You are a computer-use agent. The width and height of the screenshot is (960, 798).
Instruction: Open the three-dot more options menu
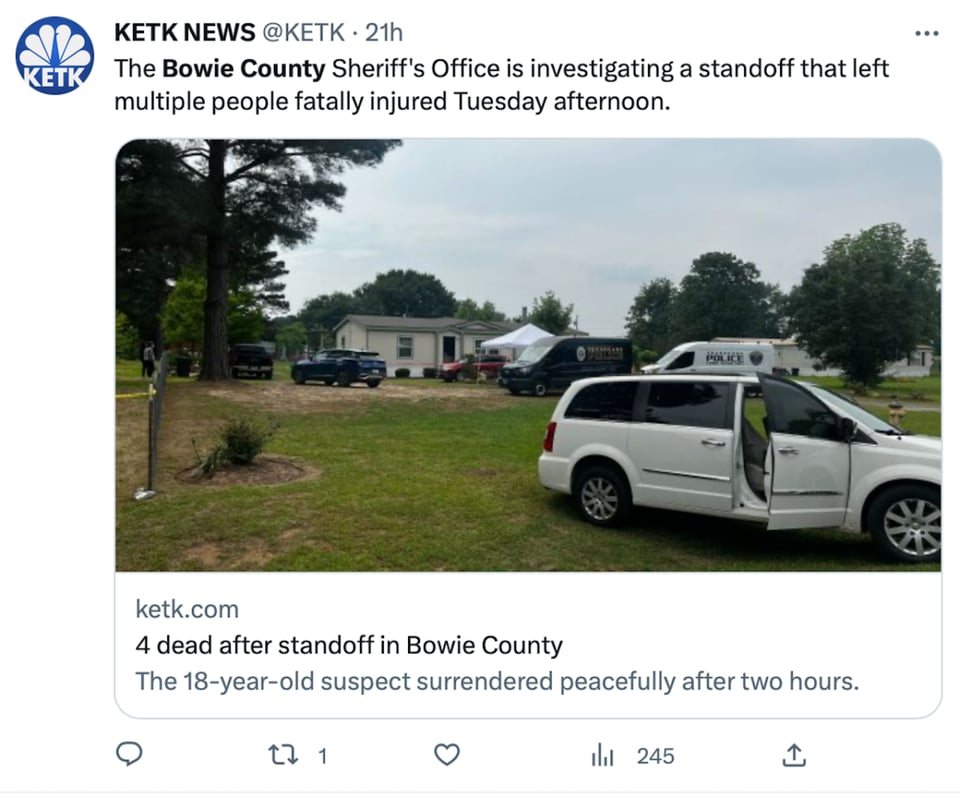(x=926, y=33)
